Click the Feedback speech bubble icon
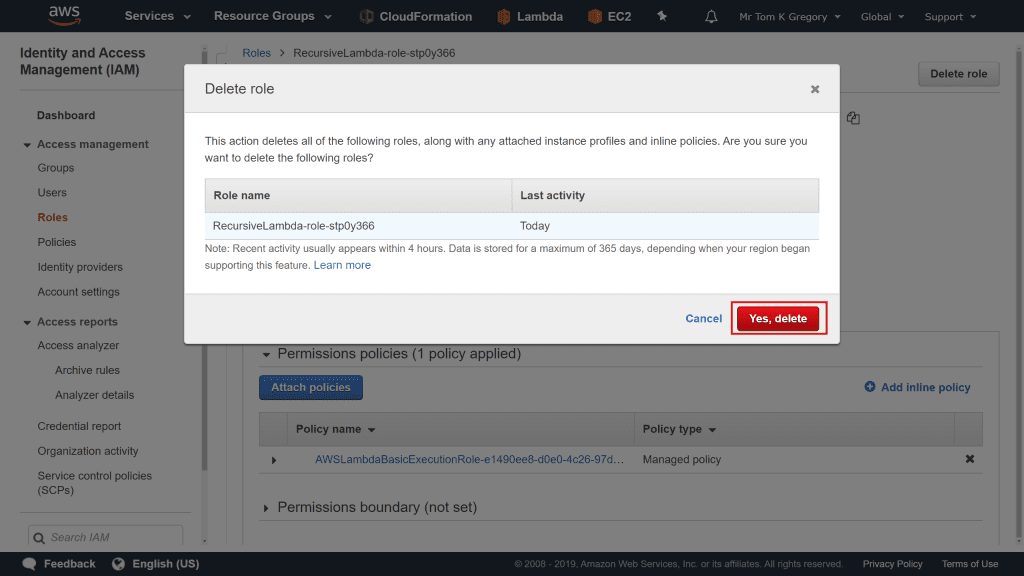The image size is (1024, 576). tap(30, 564)
